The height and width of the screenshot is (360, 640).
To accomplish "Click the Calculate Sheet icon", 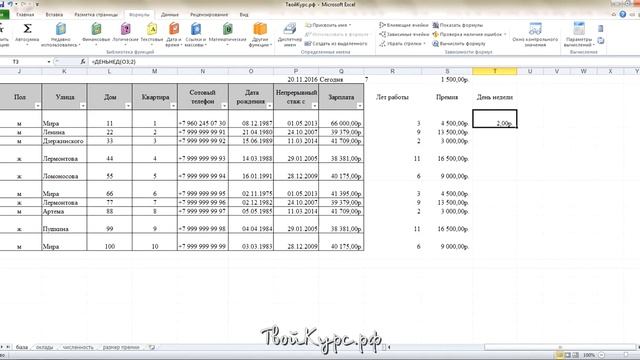I will pyautogui.click(x=600, y=40).
